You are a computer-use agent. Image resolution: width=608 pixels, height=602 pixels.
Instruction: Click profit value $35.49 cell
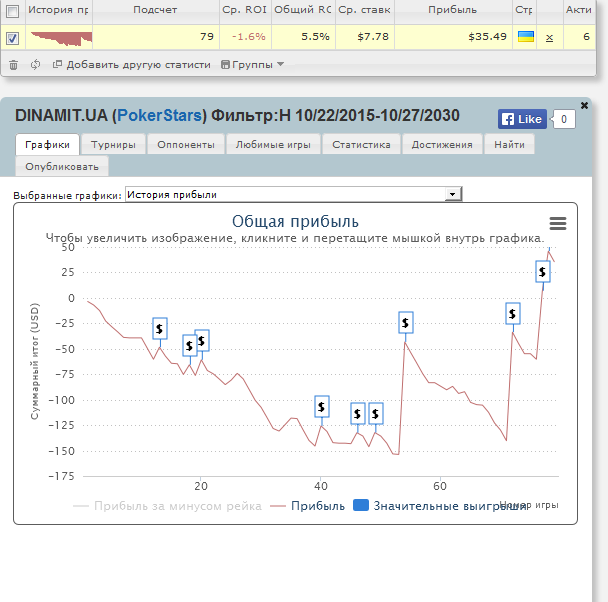coord(453,37)
